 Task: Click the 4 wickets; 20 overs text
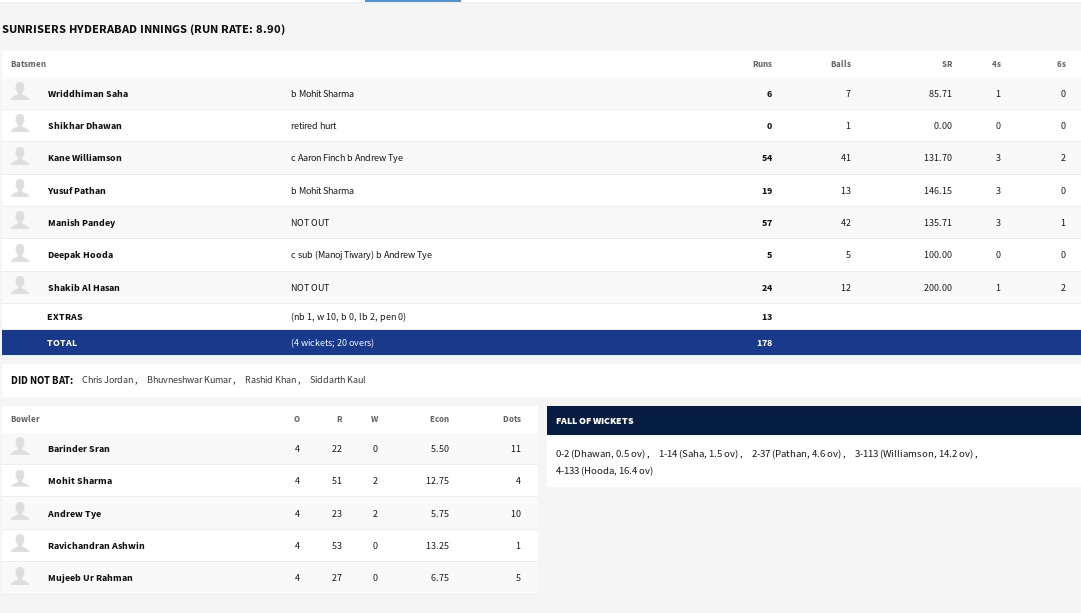tap(332, 343)
